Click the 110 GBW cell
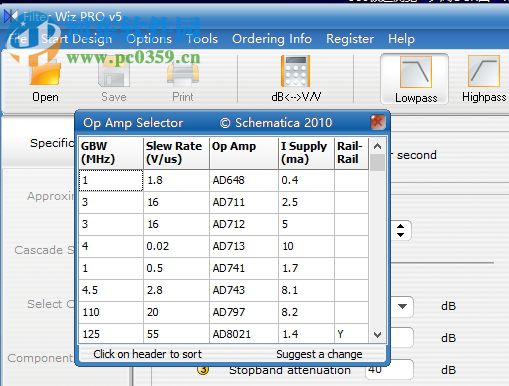Screen dimensions: 509x386 point(111,312)
